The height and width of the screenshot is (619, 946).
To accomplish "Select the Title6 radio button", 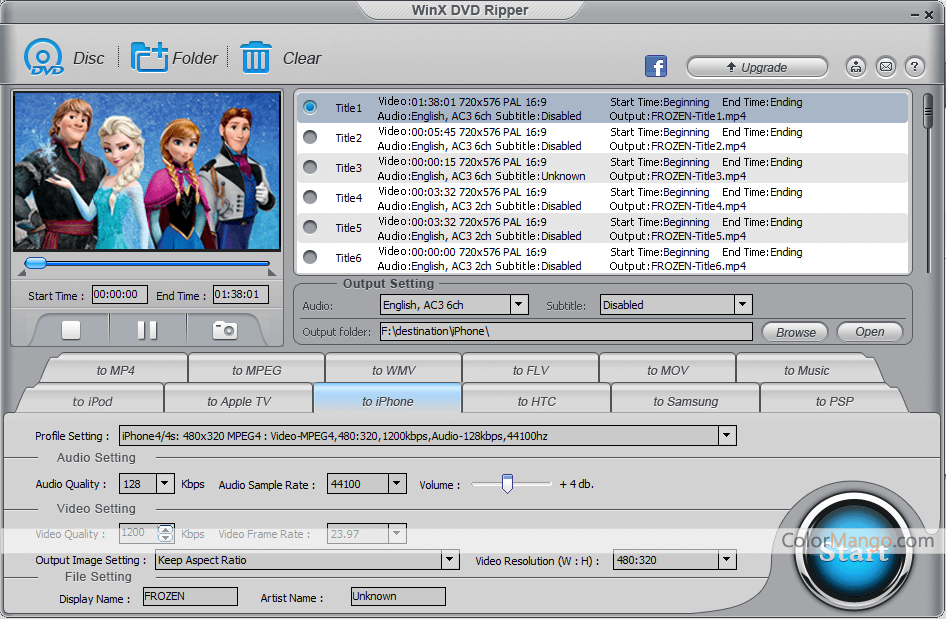I will [310, 257].
